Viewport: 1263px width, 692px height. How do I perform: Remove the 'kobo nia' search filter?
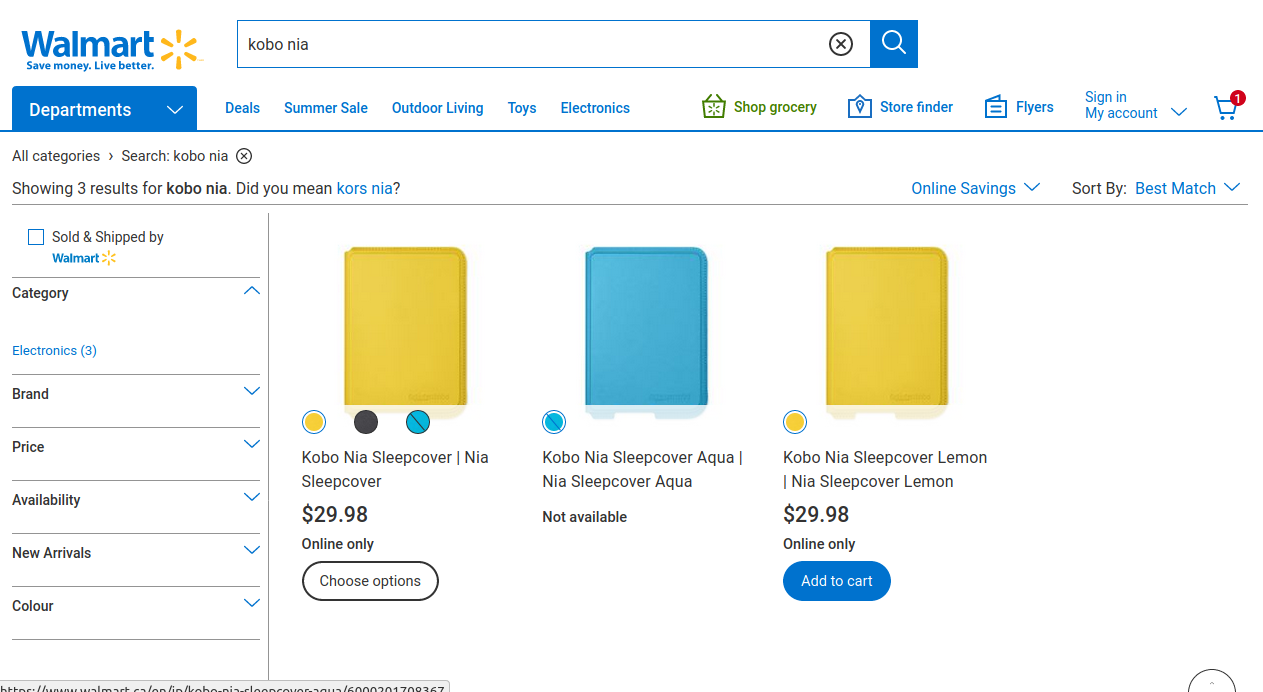[244, 156]
